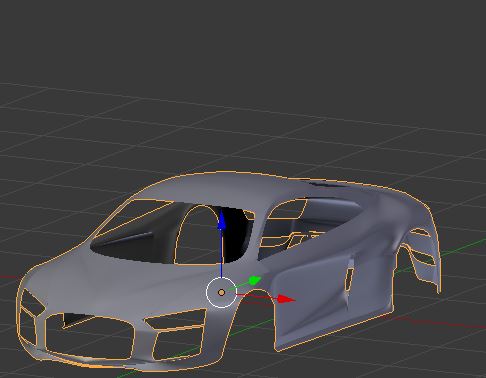This screenshot has width=486, height=378.
Task: Click the red X-axis line on the right of the grid
Action: click(x=443, y=323)
